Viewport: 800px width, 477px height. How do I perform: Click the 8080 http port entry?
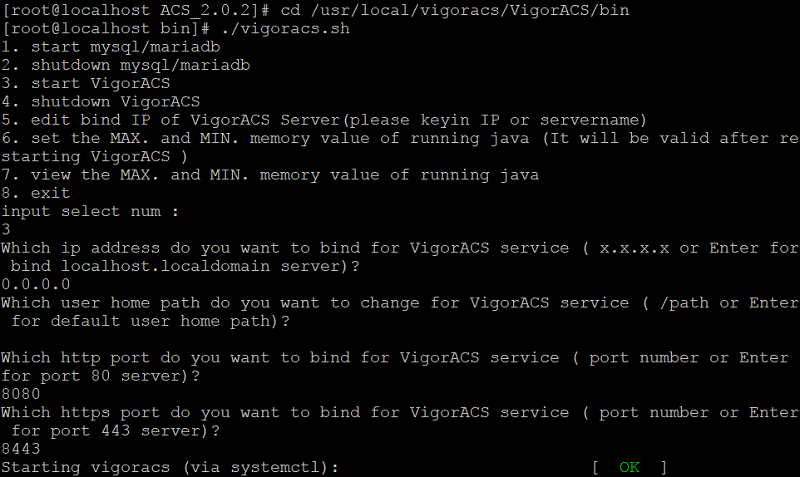click(20, 394)
